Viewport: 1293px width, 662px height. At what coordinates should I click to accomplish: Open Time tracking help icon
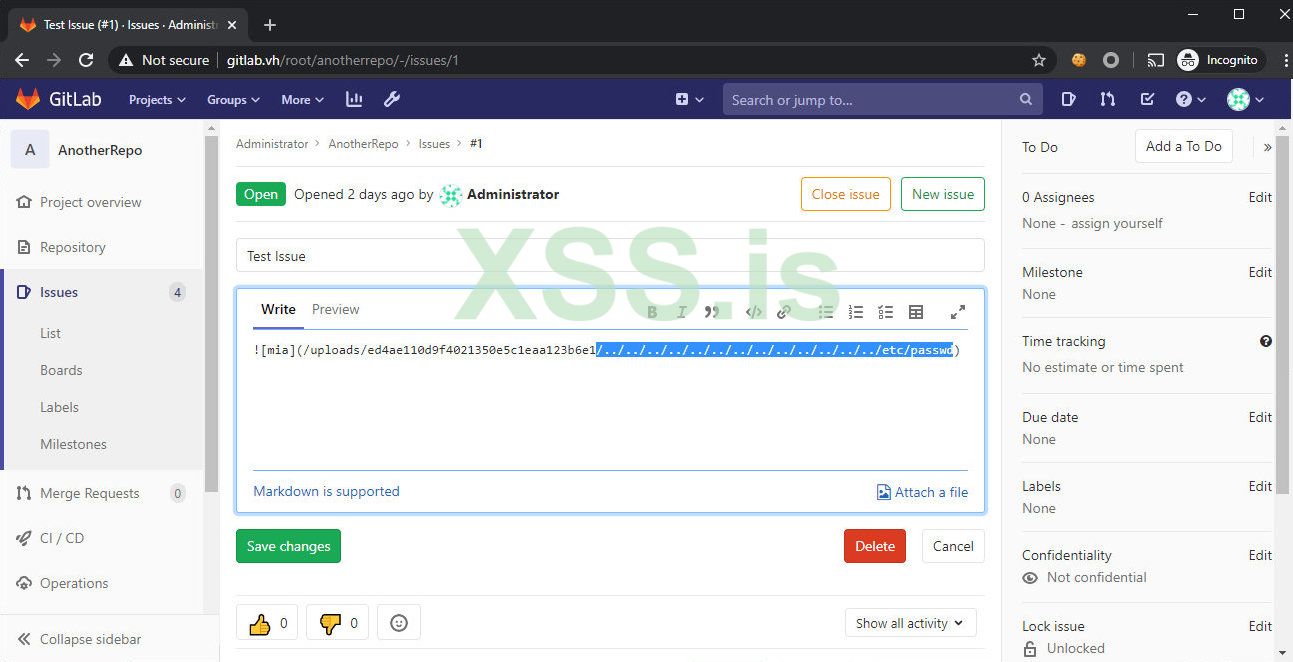[1266, 341]
